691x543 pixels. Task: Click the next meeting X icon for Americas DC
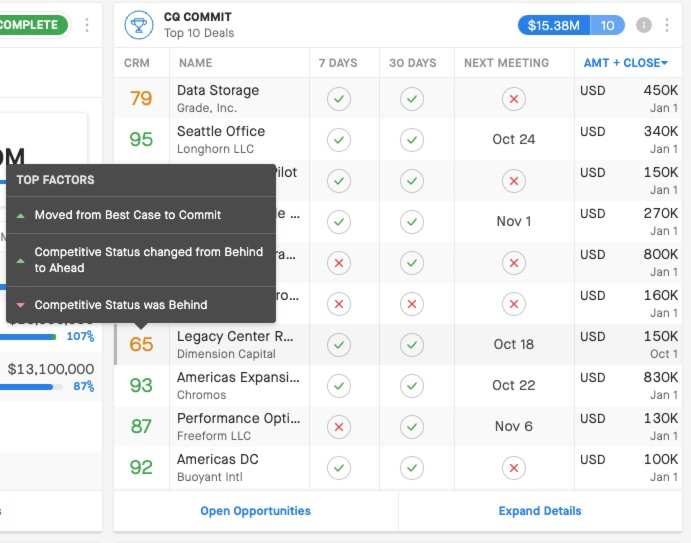pos(514,468)
